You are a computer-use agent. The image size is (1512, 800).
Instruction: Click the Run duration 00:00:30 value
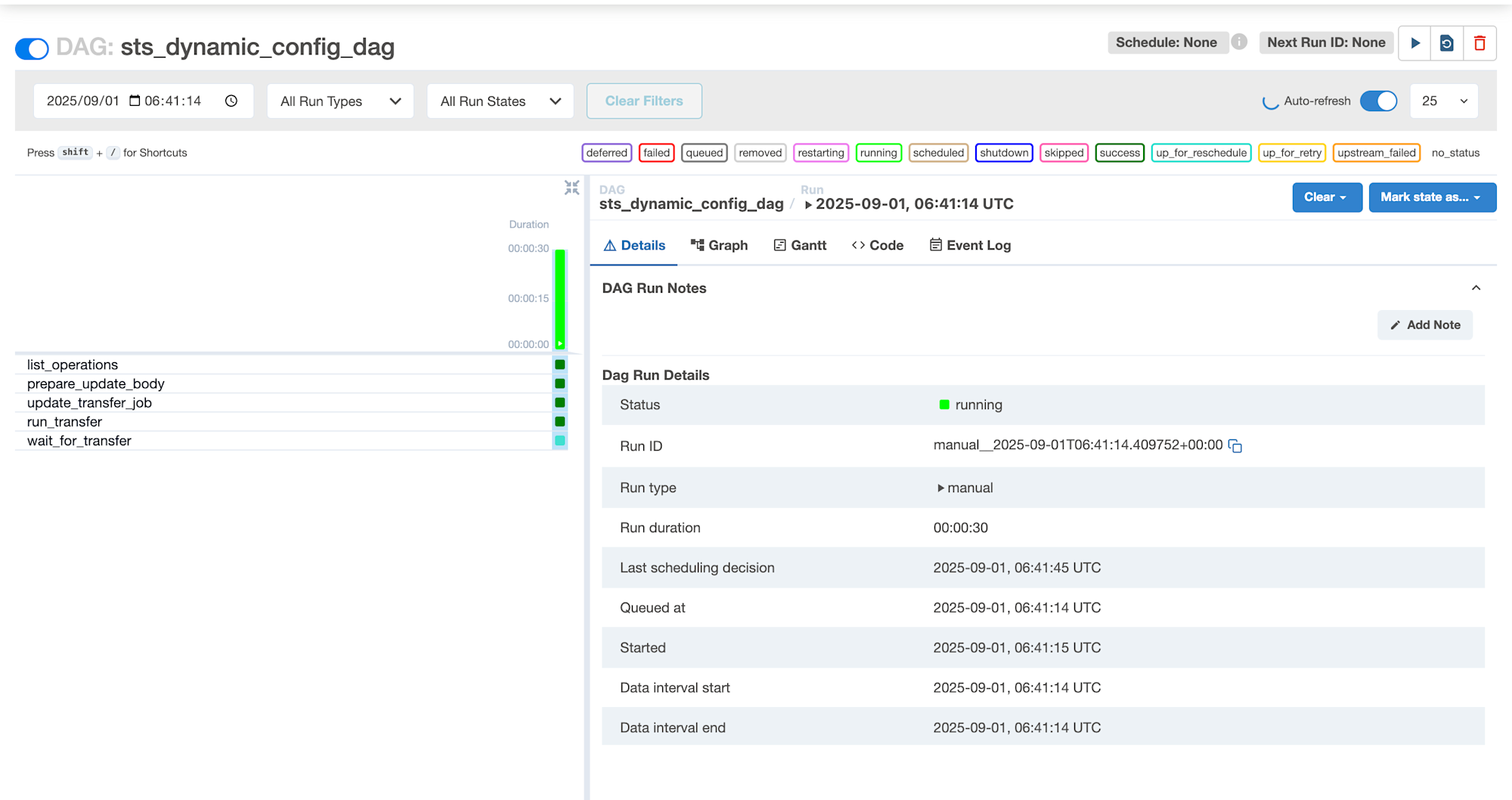click(960, 528)
